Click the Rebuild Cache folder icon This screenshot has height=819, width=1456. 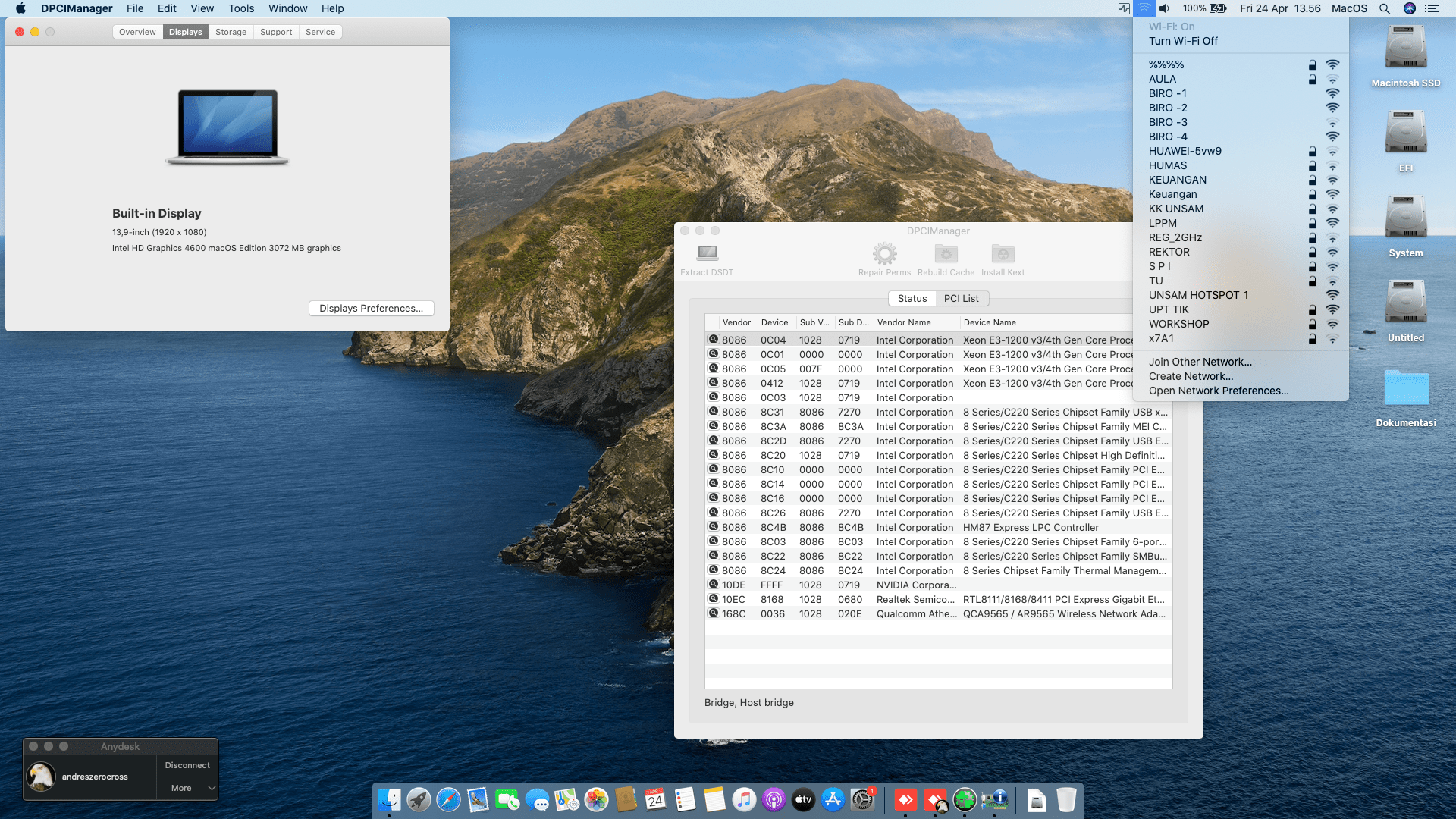pos(946,253)
